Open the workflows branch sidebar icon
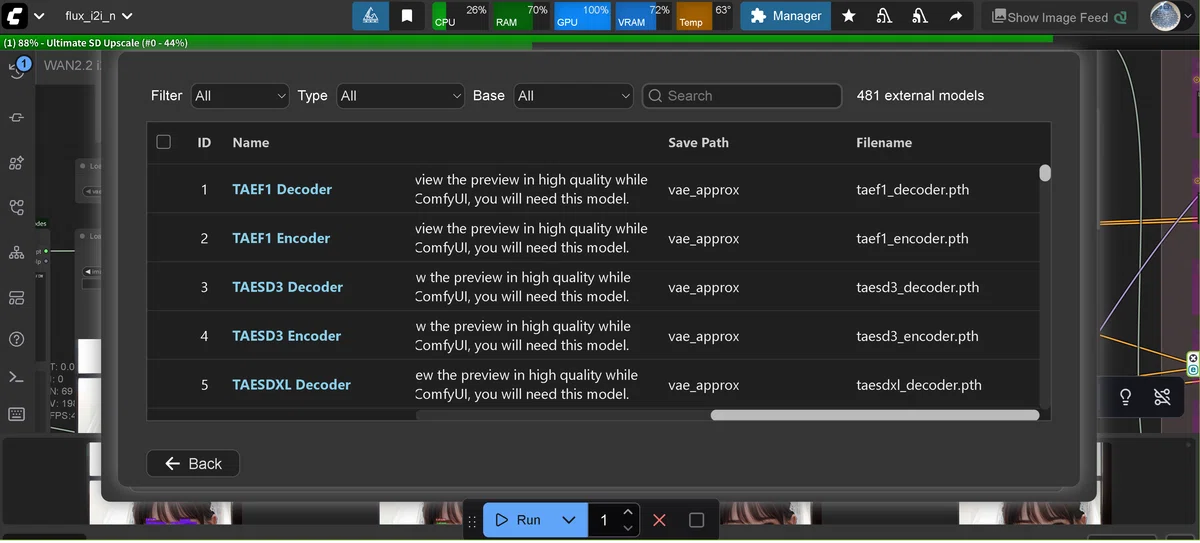The width and height of the screenshot is (1200, 543). pos(16,208)
